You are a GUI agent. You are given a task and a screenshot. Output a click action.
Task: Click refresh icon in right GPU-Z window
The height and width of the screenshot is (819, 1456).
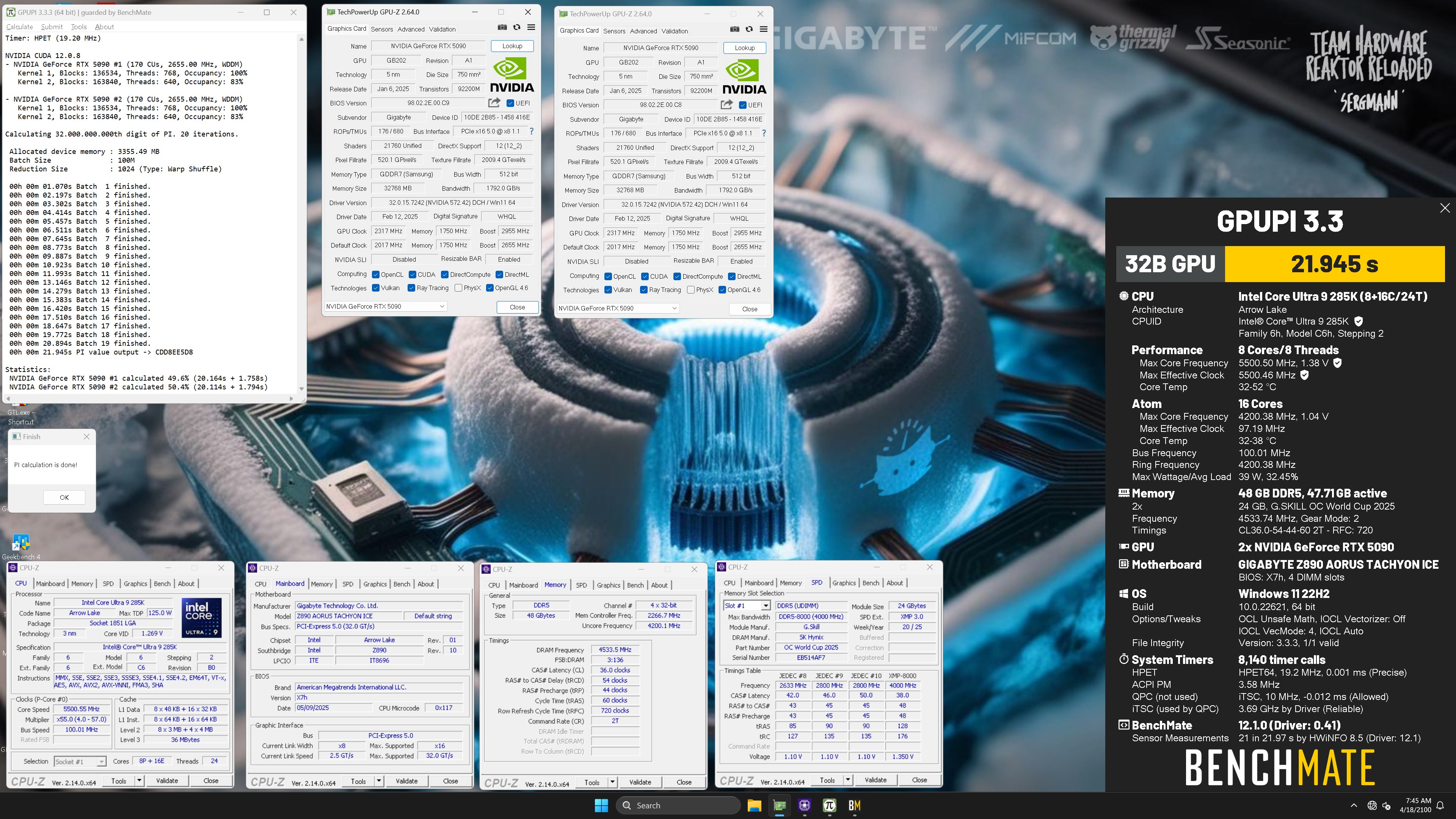(749, 29)
